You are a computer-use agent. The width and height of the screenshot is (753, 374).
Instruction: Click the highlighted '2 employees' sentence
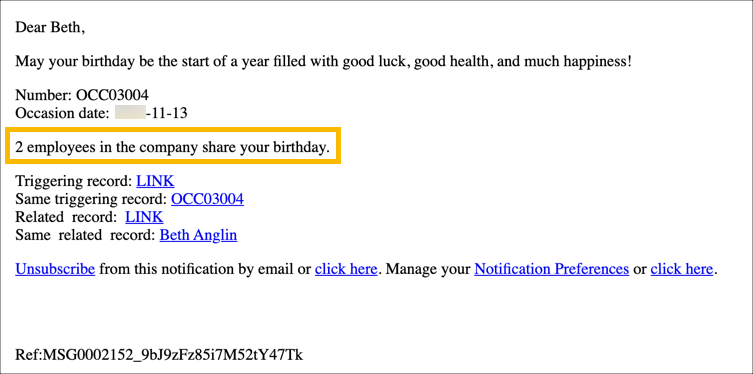173,147
